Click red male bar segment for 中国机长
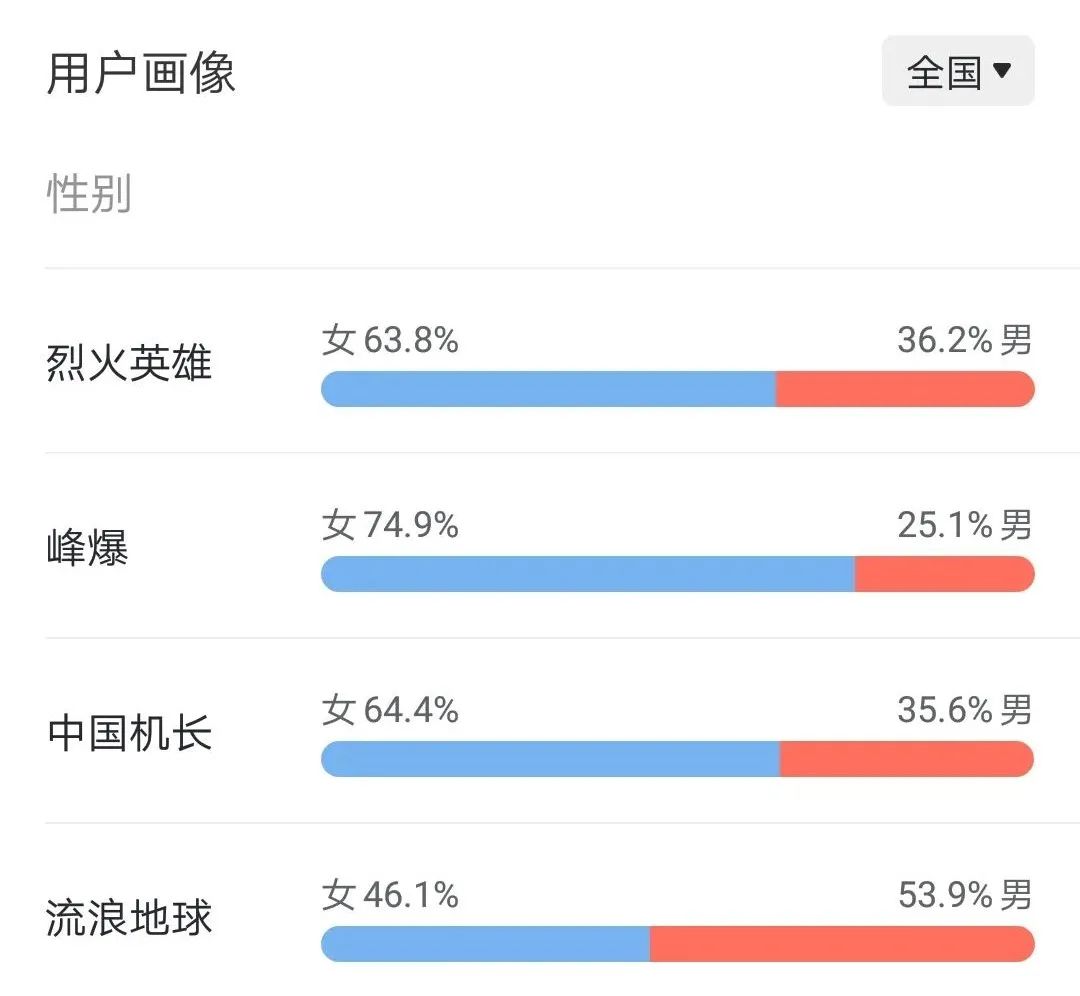 (906, 759)
